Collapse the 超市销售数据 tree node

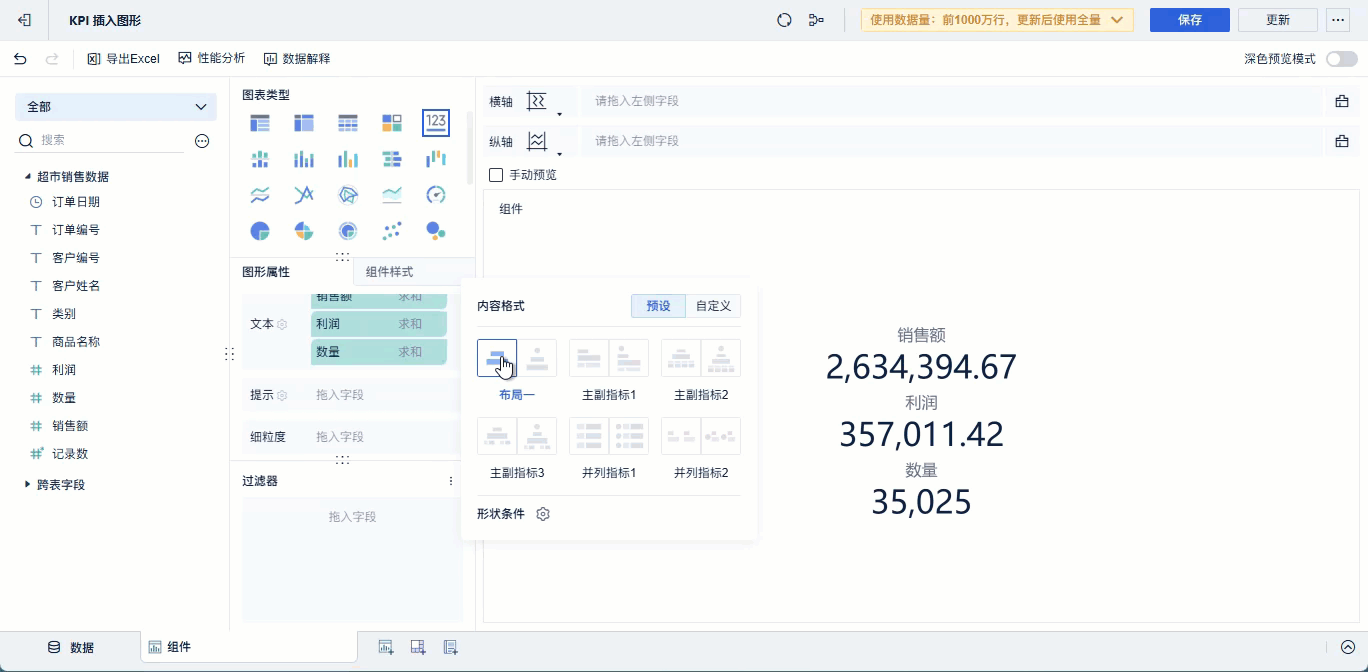[x=28, y=177]
